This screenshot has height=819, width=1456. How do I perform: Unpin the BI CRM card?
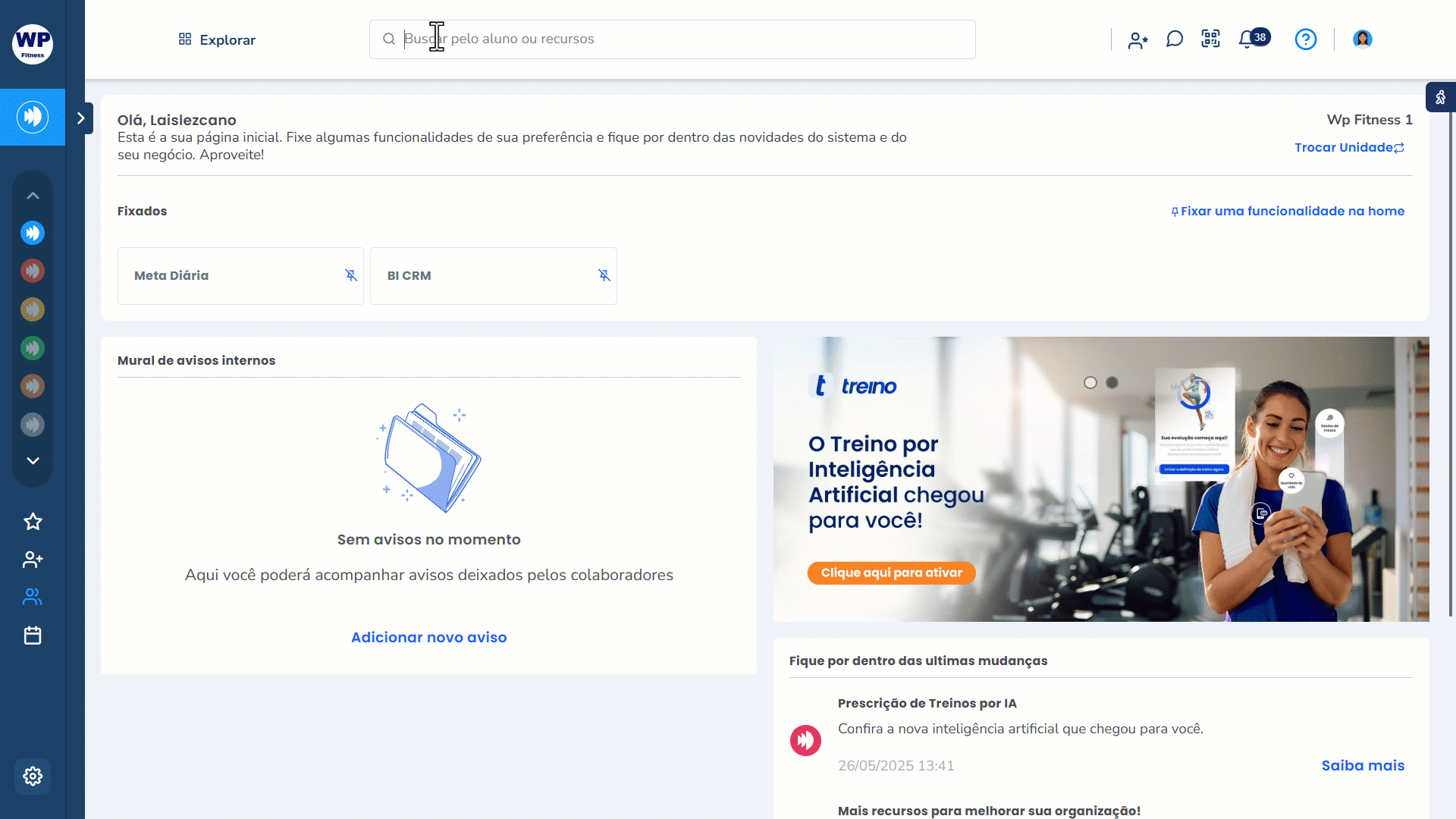pyautogui.click(x=604, y=275)
